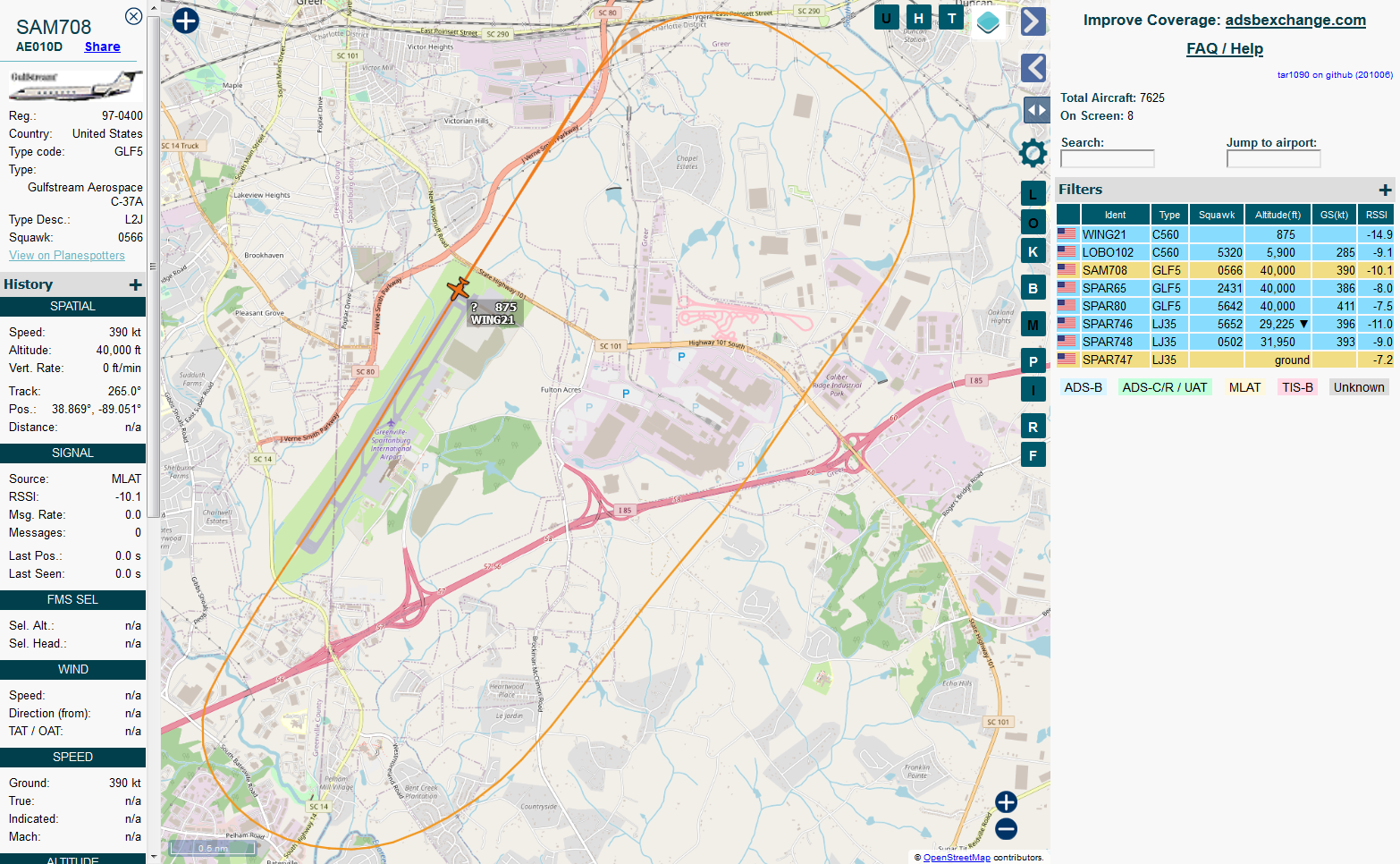Click the FMS SEL section header
The image size is (1400, 864).
(x=72, y=599)
